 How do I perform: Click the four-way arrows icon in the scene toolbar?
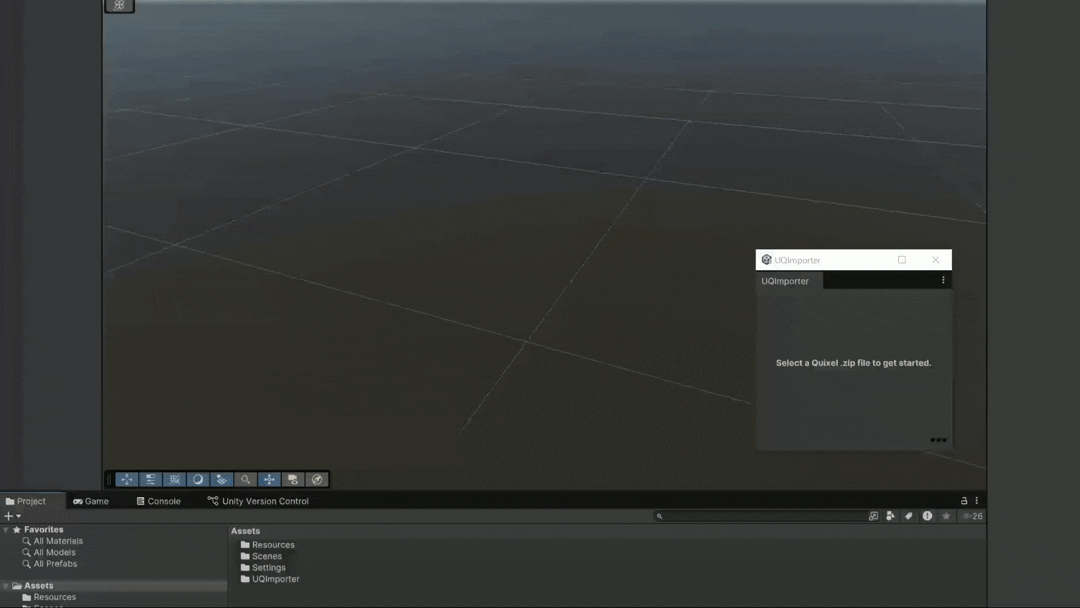[127, 479]
